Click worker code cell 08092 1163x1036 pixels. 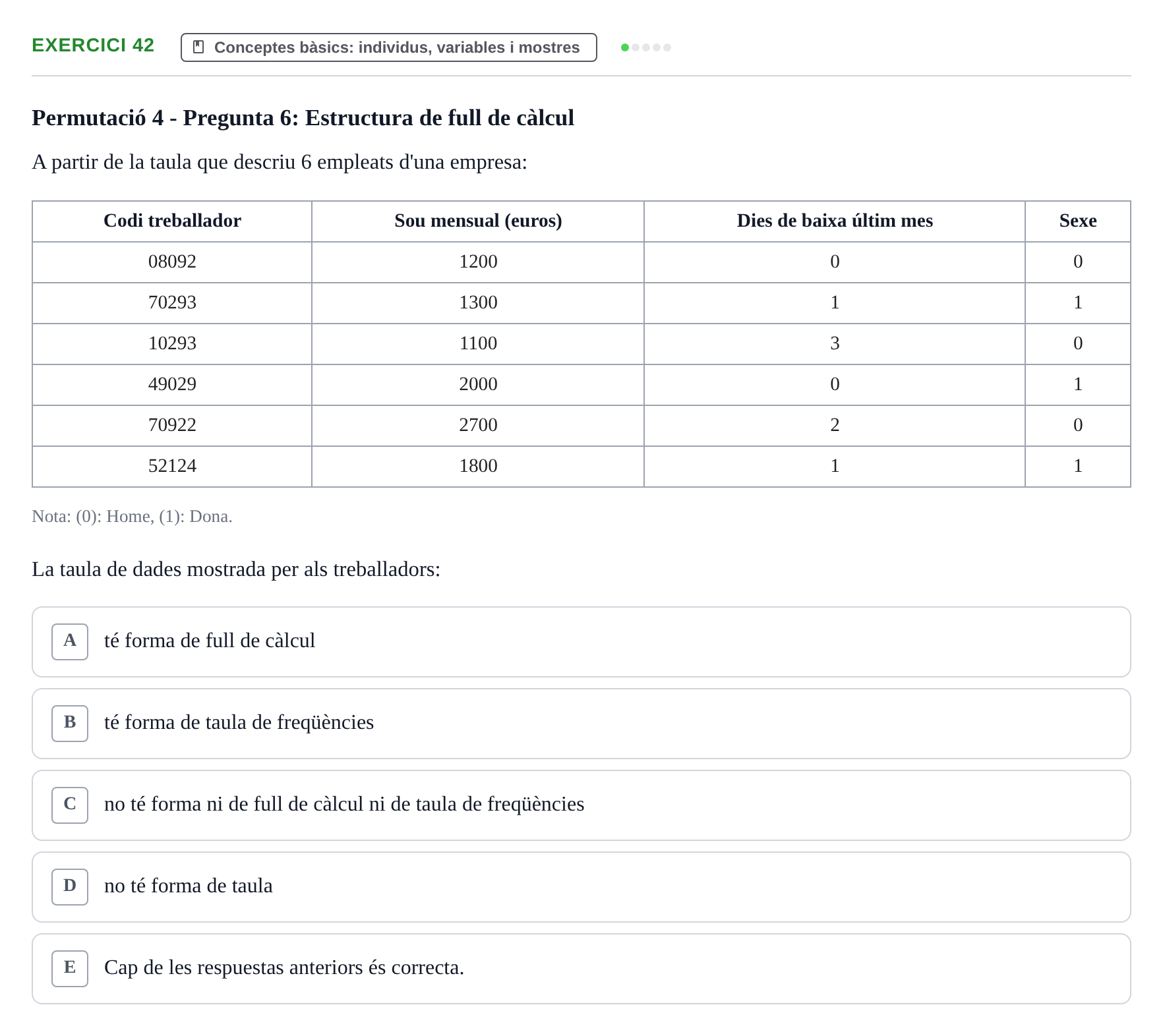pyautogui.click(x=172, y=262)
